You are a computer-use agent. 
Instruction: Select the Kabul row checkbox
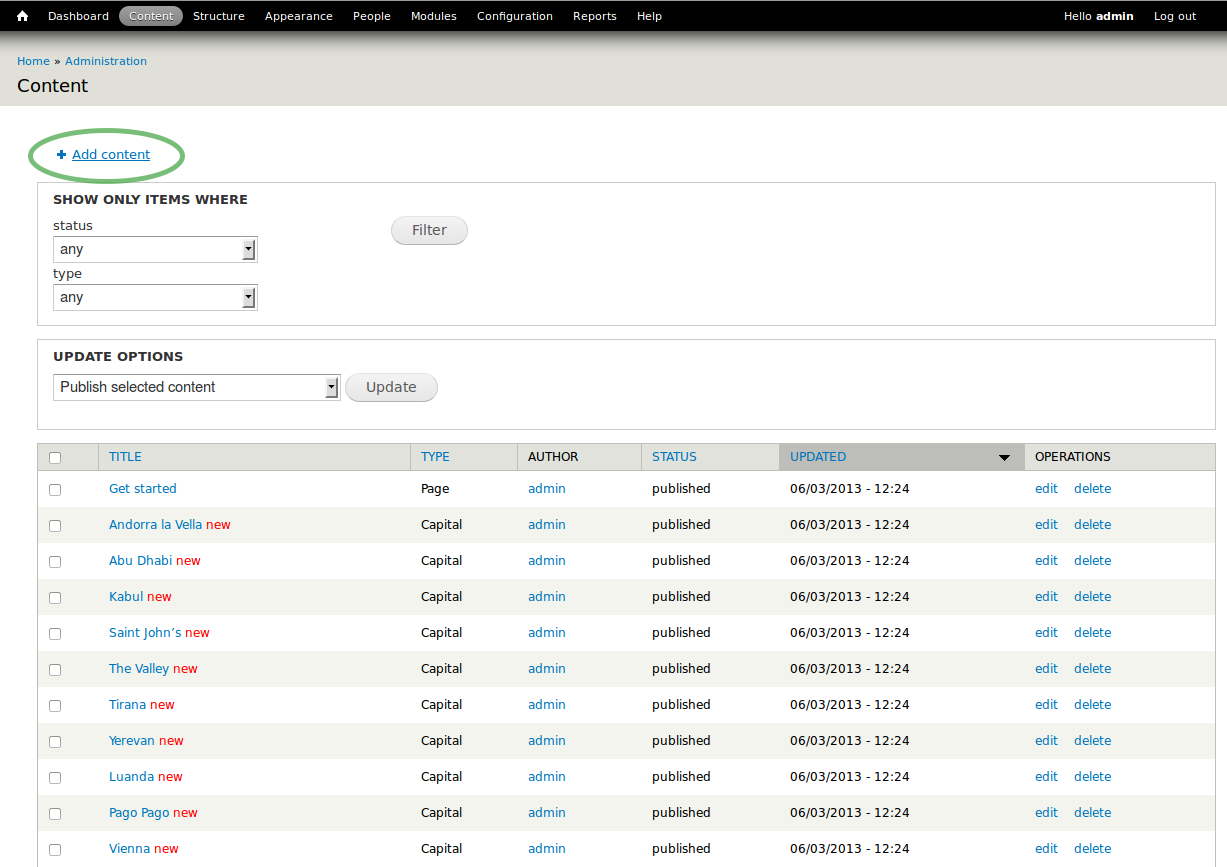click(x=55, y=598)
